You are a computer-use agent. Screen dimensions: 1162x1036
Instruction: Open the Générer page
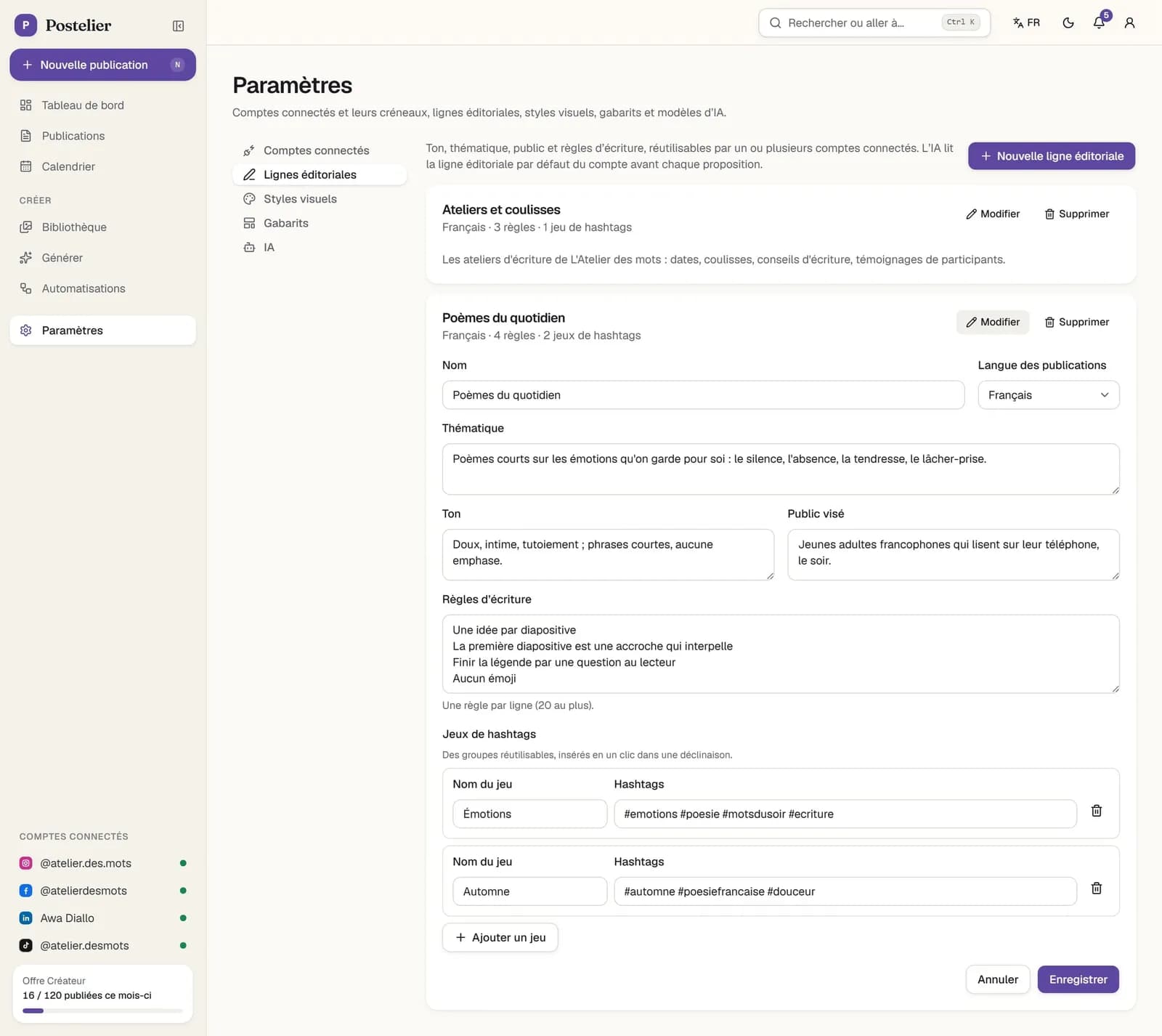102,258
